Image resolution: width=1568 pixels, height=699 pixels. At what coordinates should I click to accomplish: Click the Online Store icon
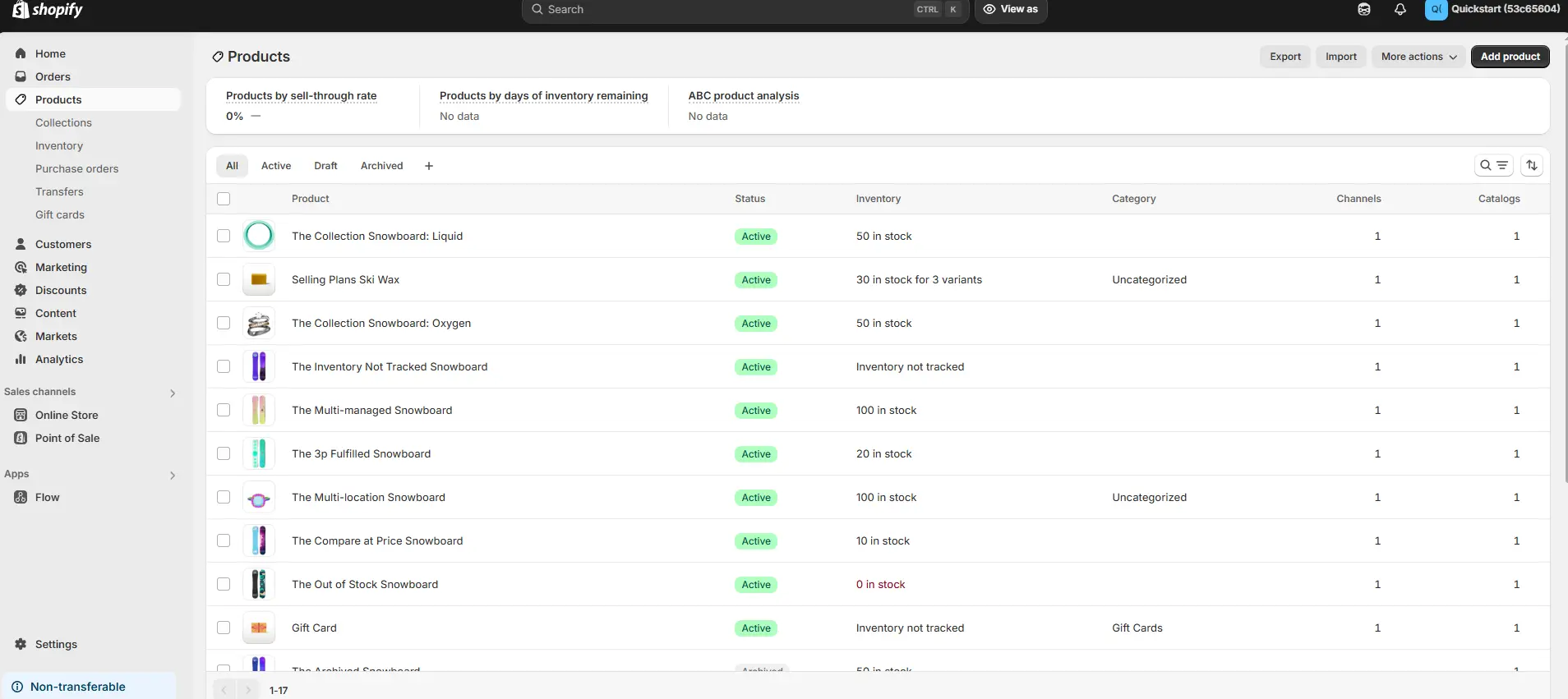[21, 415]
